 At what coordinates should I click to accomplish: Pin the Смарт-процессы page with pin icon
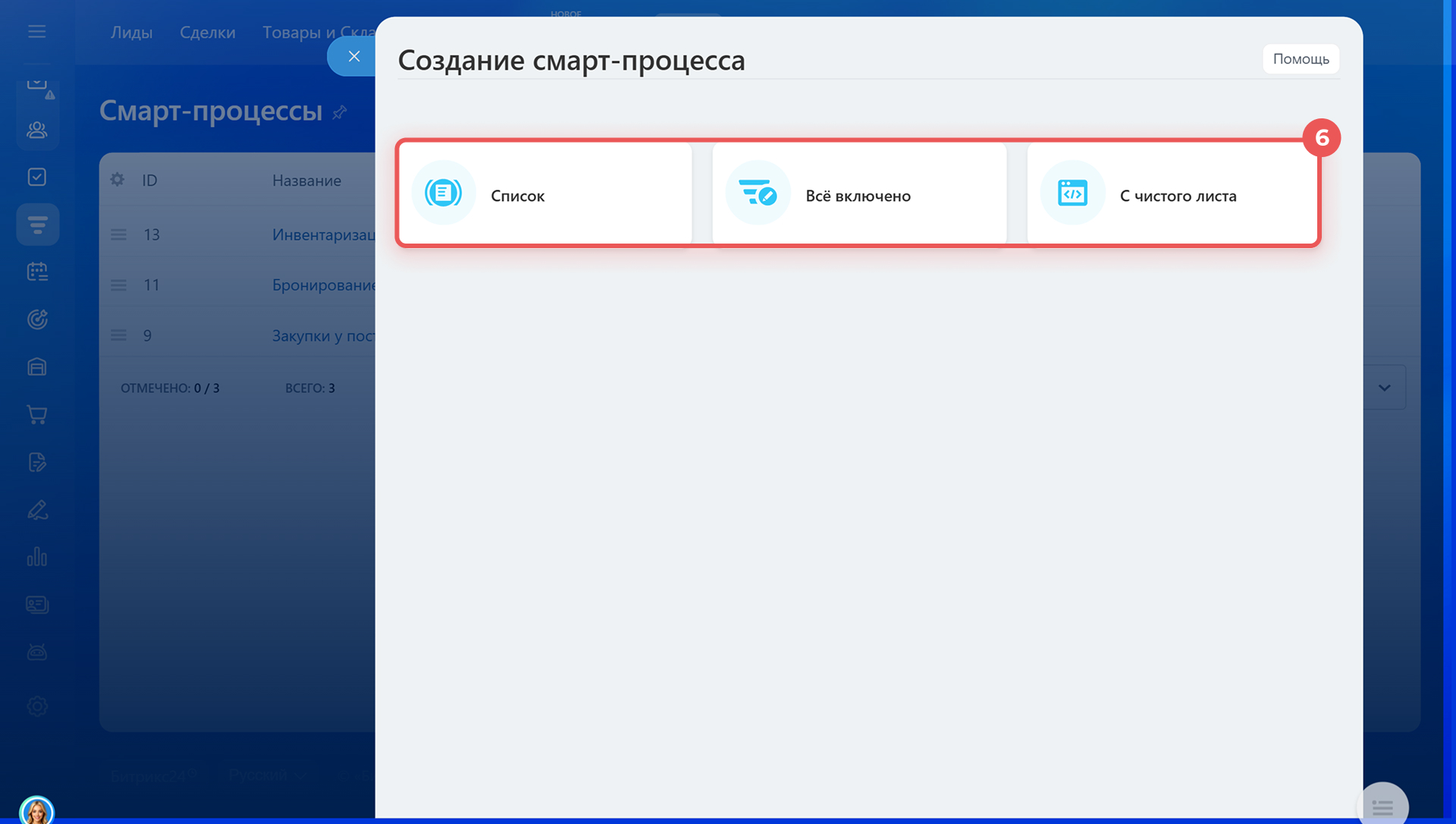[x=340, y=112]
